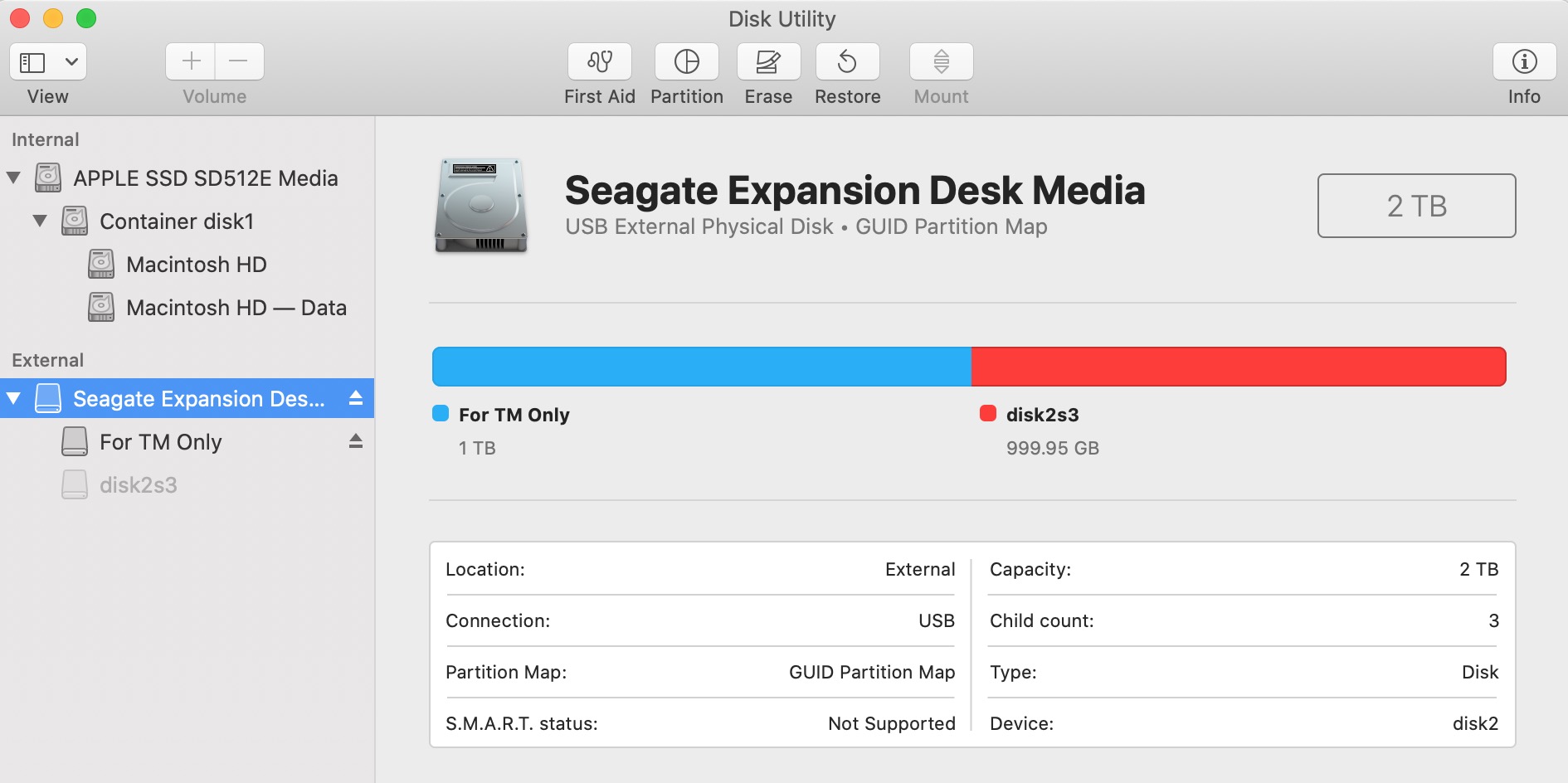
Task: Eject the Seagate Expansion disk
Action: click(x=356, y=398)
